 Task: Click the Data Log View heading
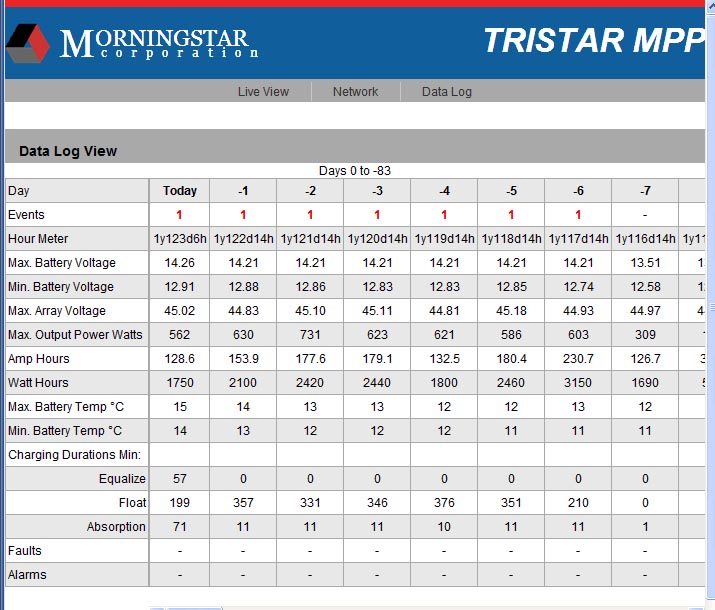coord(68,151)
